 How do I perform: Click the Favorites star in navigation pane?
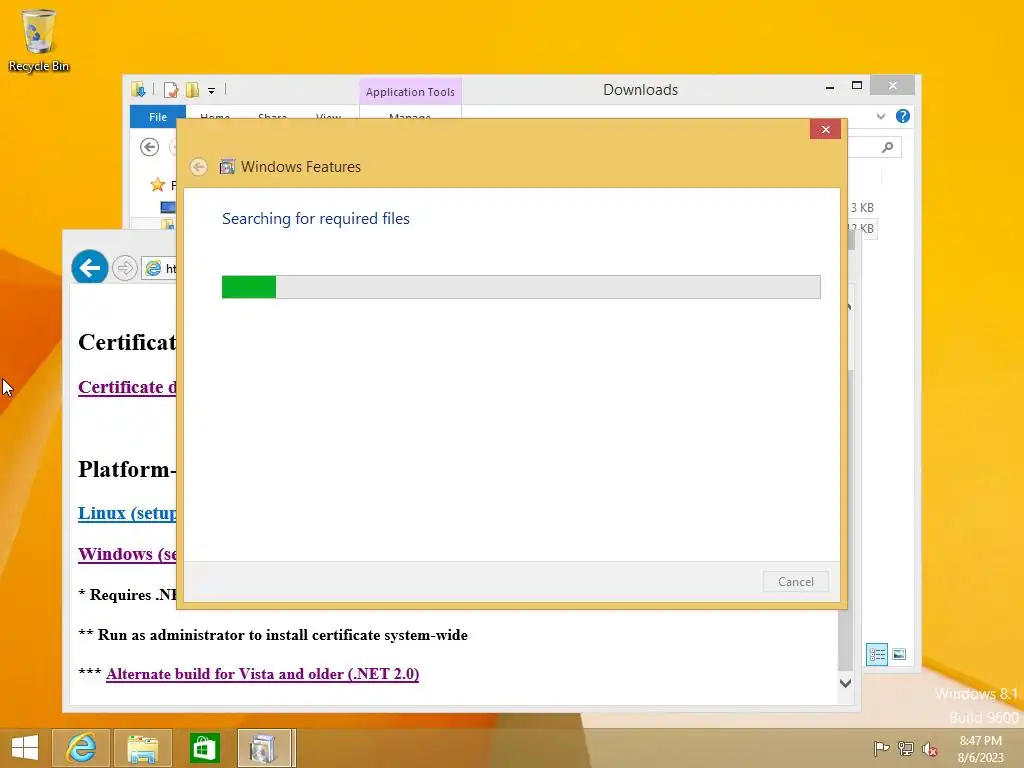point(157,185)
